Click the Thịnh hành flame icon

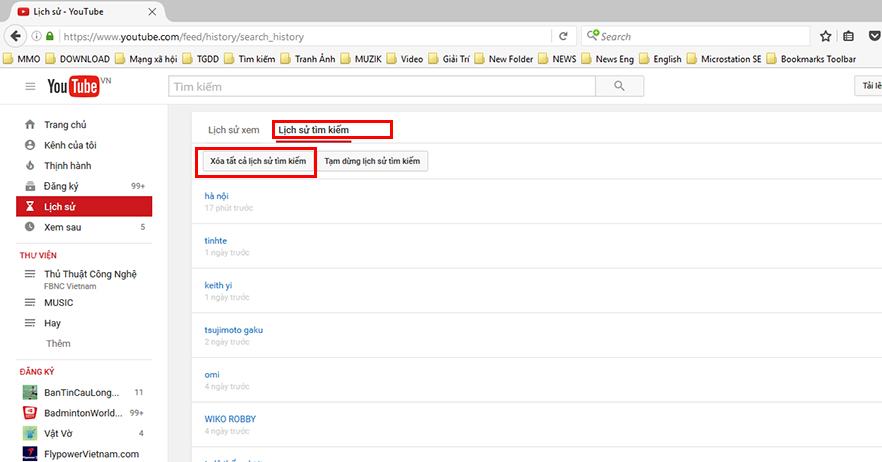pyautogui.click(x=30, y=165)
